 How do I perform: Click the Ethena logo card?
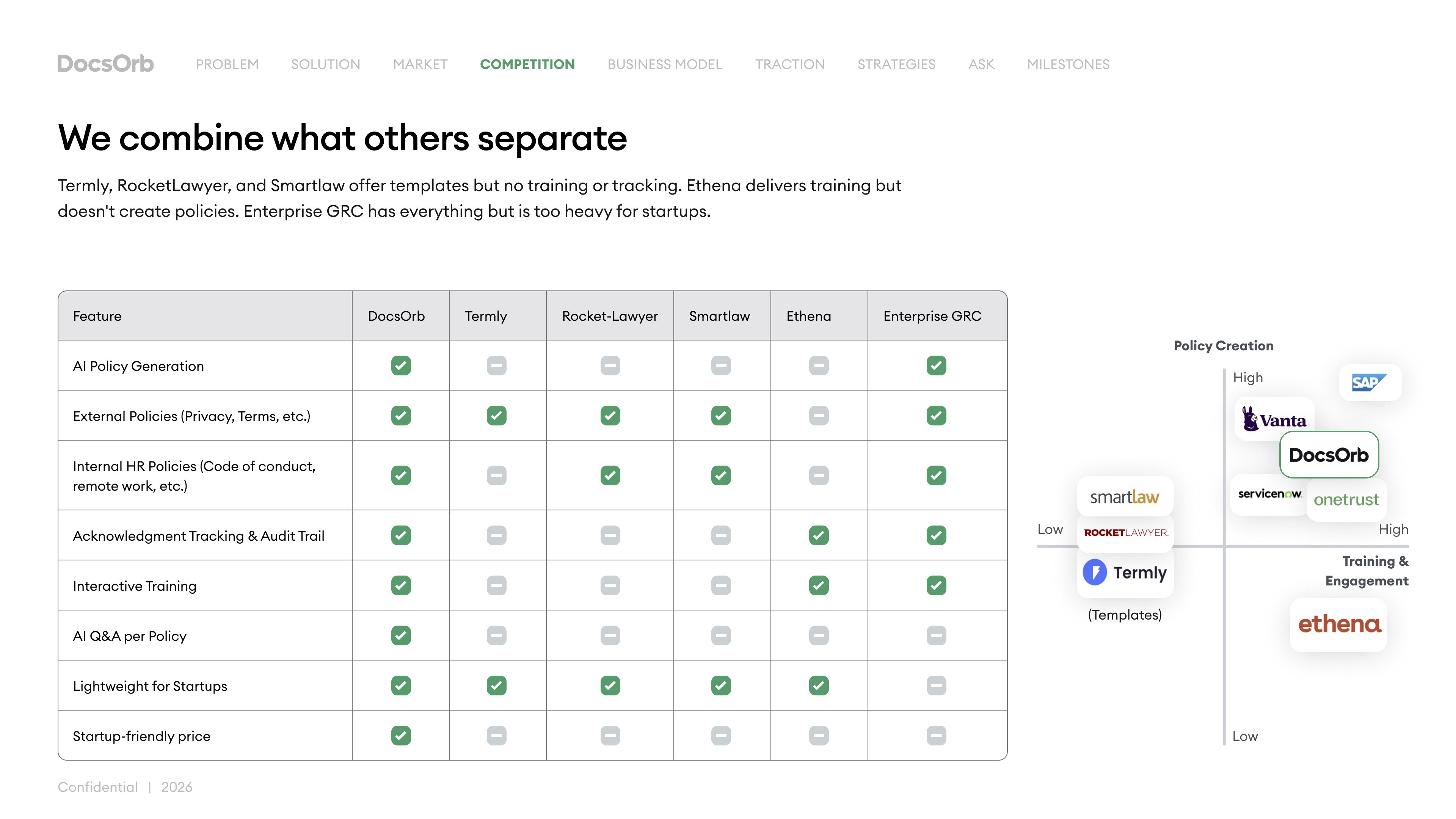(1339, 624)
